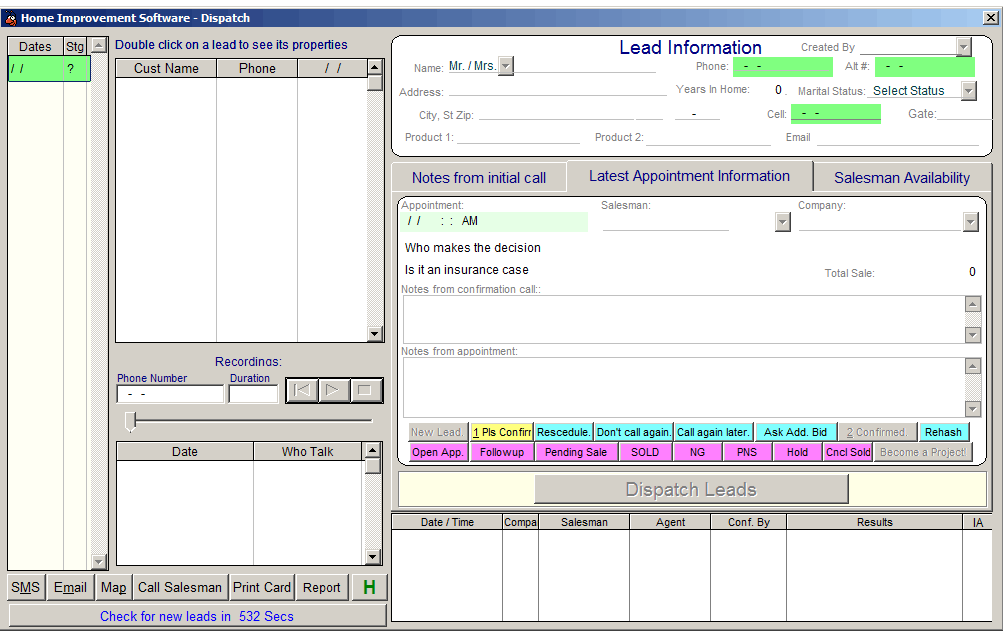Click the Dates column header

35,46
